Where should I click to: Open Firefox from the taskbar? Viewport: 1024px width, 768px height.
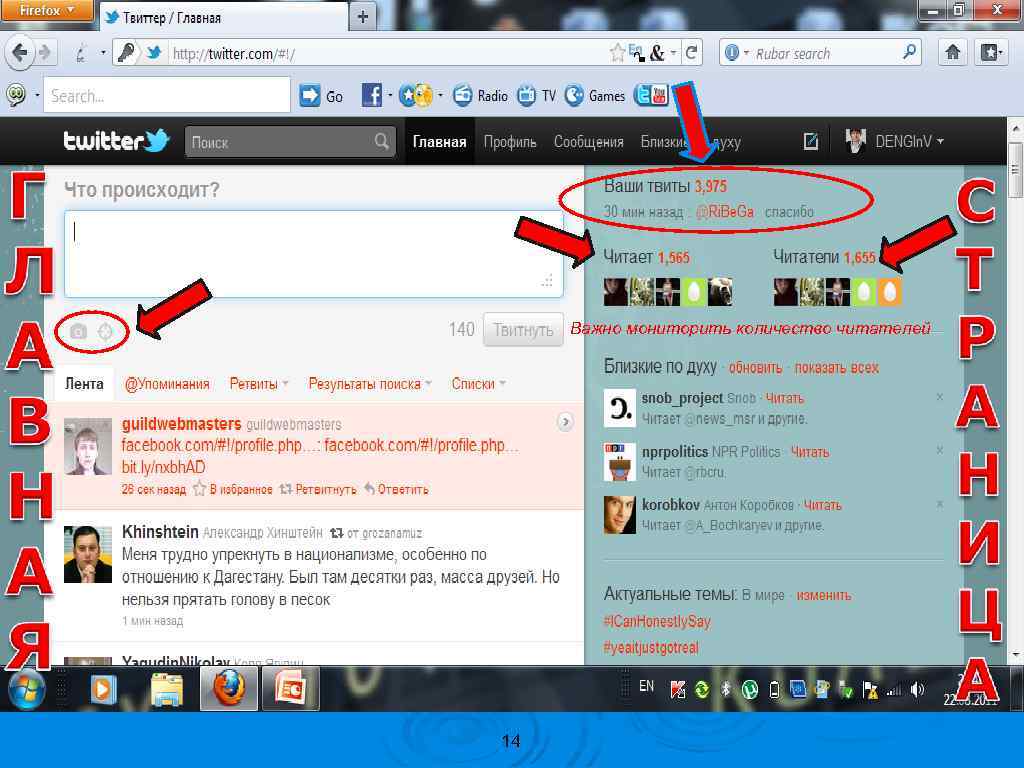[228, 689]
